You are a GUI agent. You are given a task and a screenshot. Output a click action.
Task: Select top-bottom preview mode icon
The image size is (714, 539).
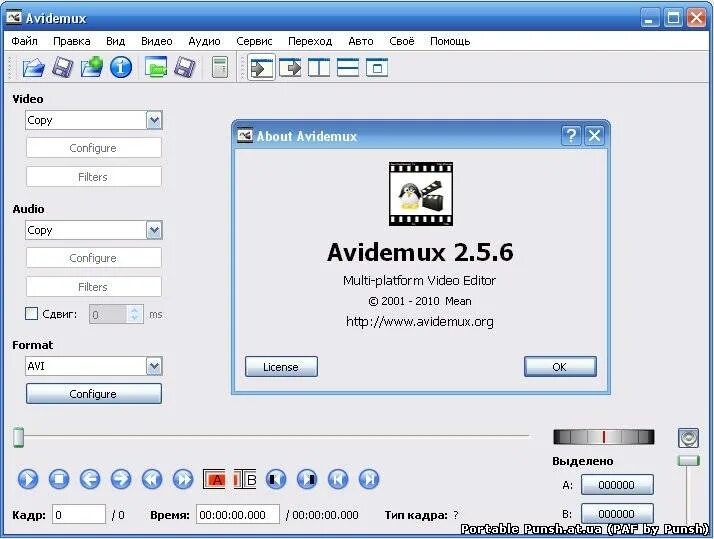[x=348, y=68]
